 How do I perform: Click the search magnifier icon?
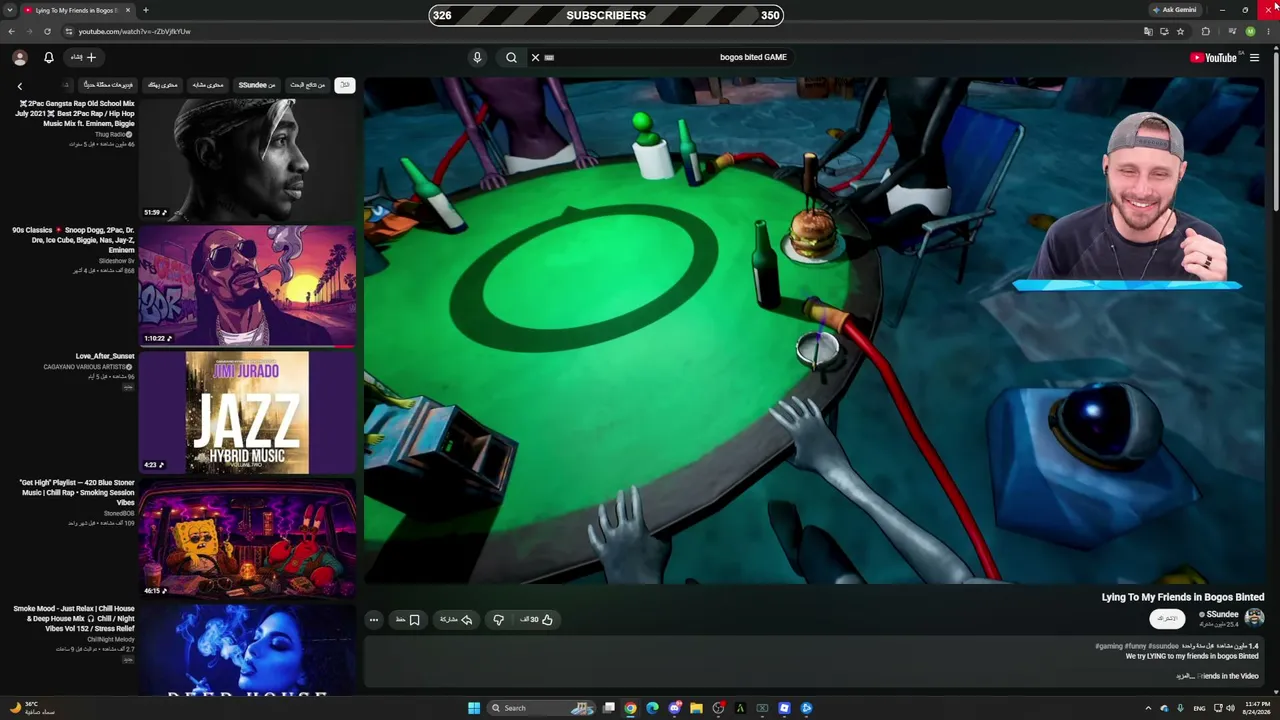[511, 57]
